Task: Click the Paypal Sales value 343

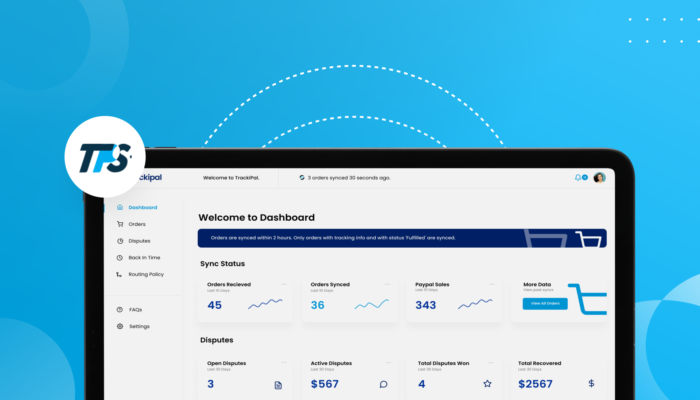Action: click(425, 305)
